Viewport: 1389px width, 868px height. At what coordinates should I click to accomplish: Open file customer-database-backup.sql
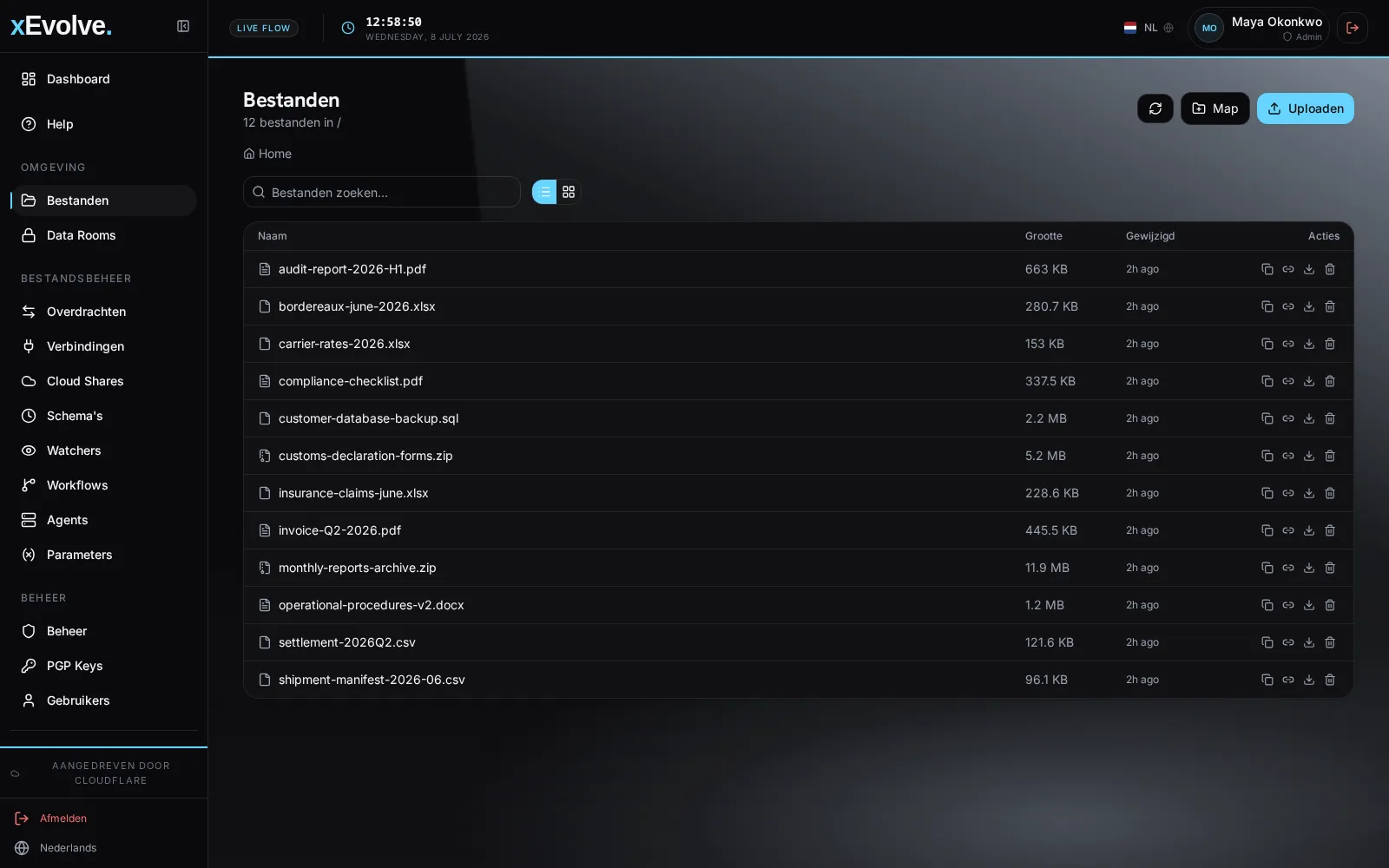tap(368, 418)
